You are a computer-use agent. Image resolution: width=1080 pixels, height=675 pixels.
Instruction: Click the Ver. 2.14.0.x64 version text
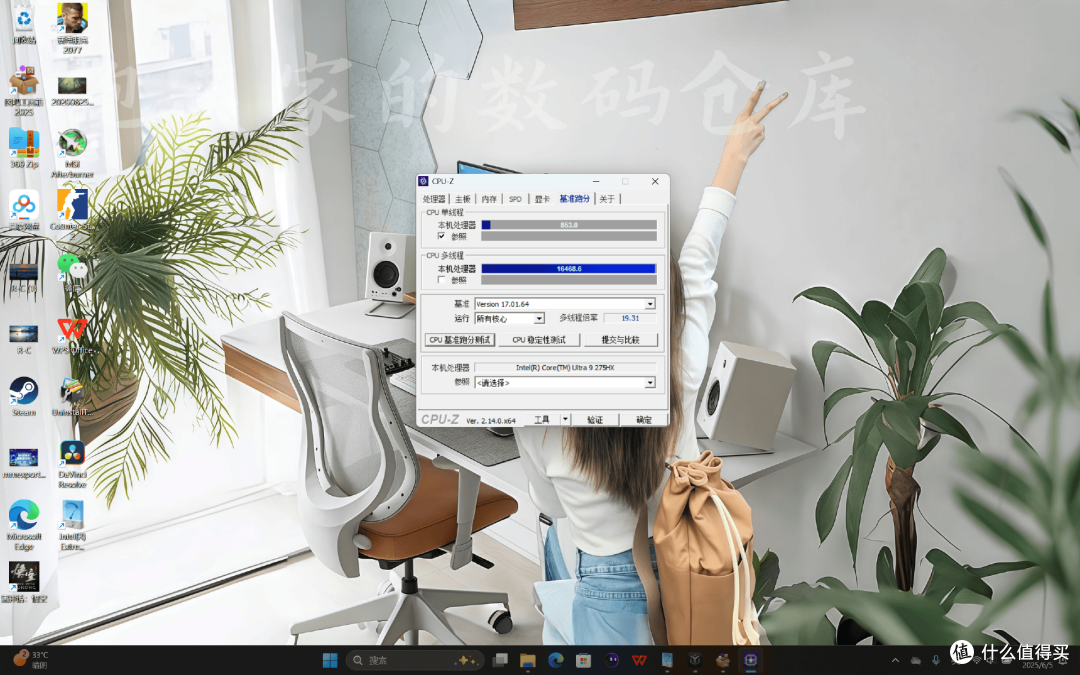[x=491, y=420]
